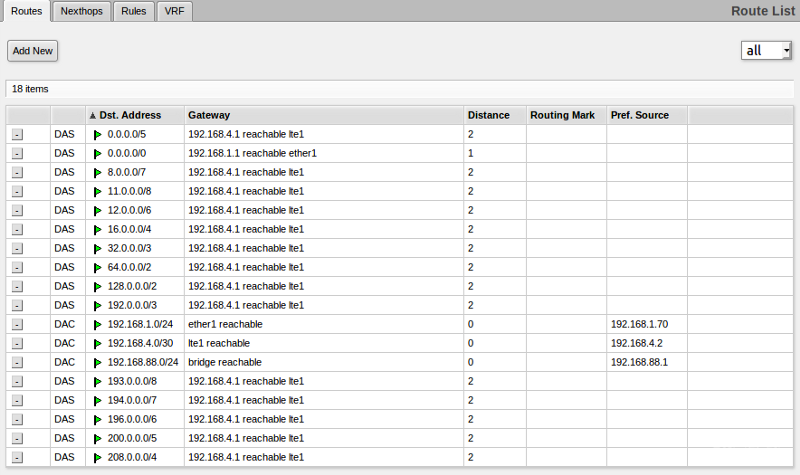The height and width of the screenshot is (475, 800).
Task: Click the minus button for route 200.0.0.0/5
Action: point(17,439)
